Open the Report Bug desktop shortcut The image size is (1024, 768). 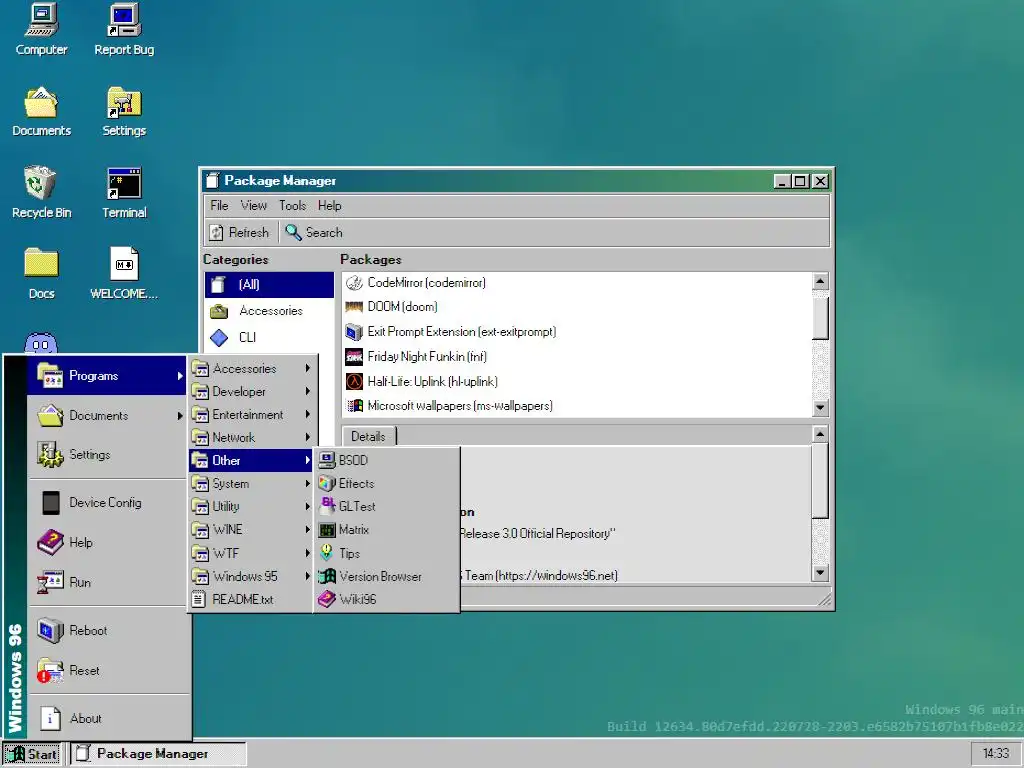124,29
